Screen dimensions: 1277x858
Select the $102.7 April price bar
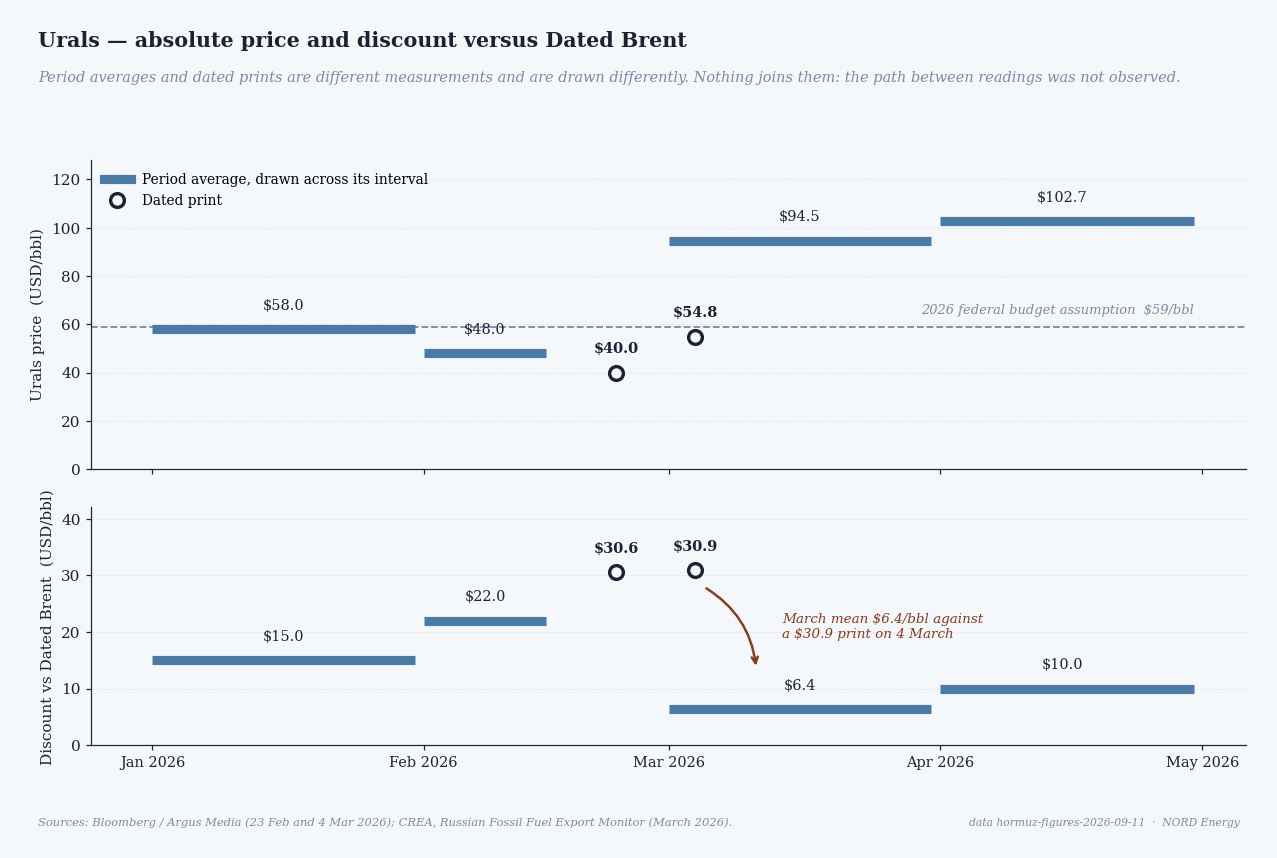click(1067, 221)
